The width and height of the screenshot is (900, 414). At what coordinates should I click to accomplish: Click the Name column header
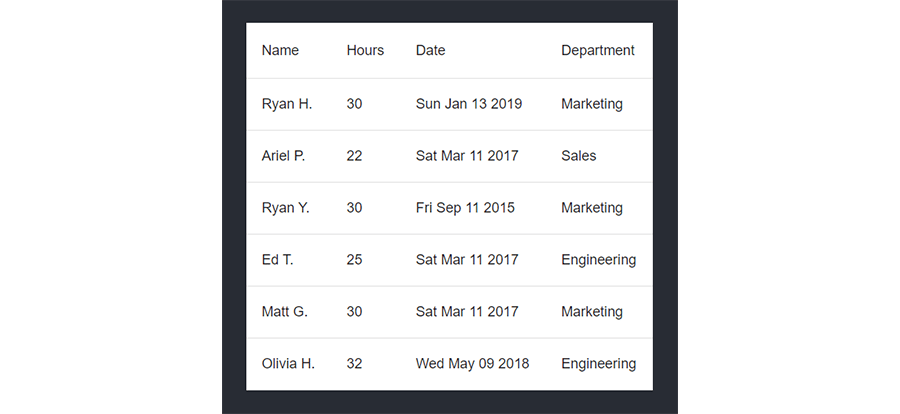click(280, 51)
